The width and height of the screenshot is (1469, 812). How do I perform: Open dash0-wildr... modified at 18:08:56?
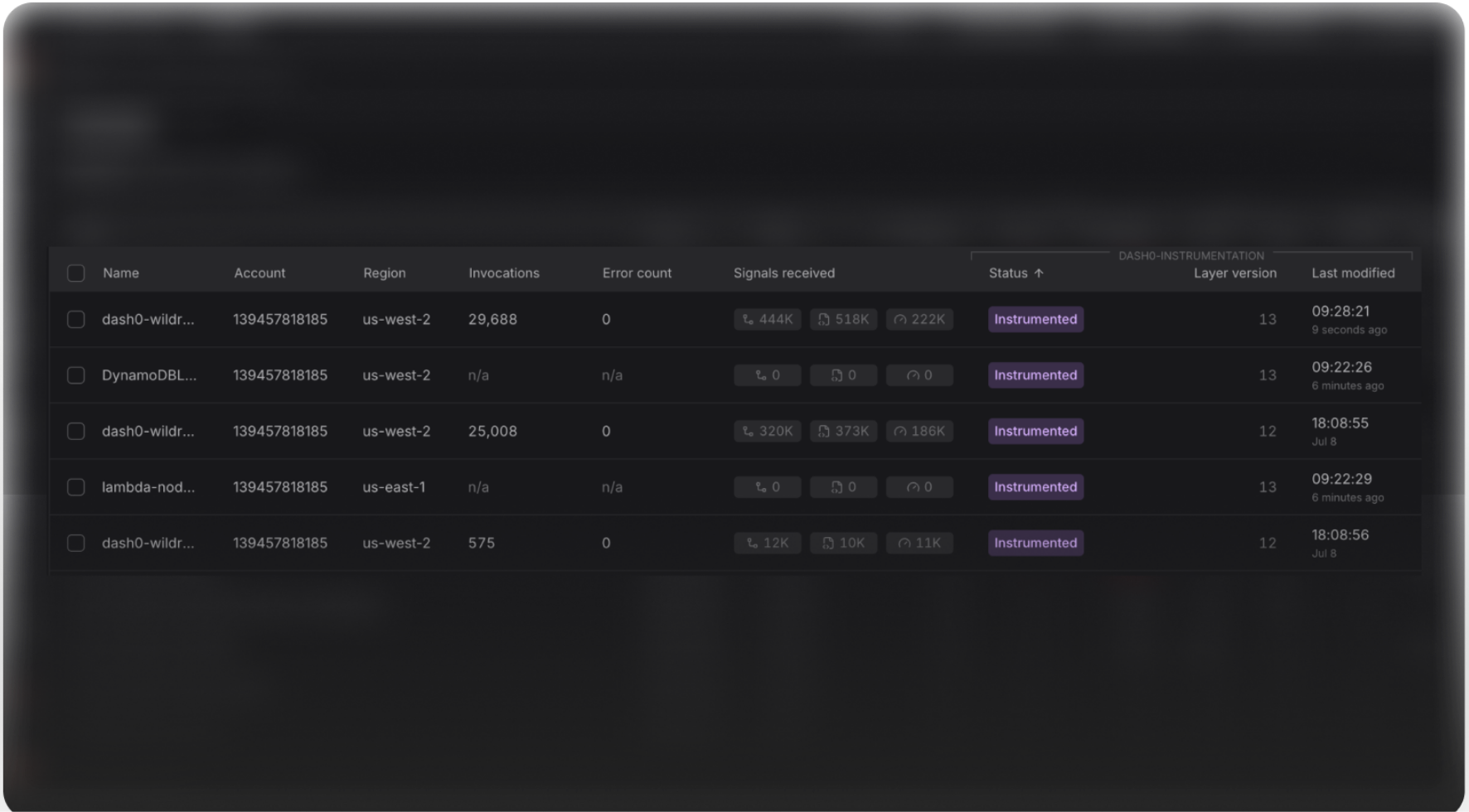(148, 544)
